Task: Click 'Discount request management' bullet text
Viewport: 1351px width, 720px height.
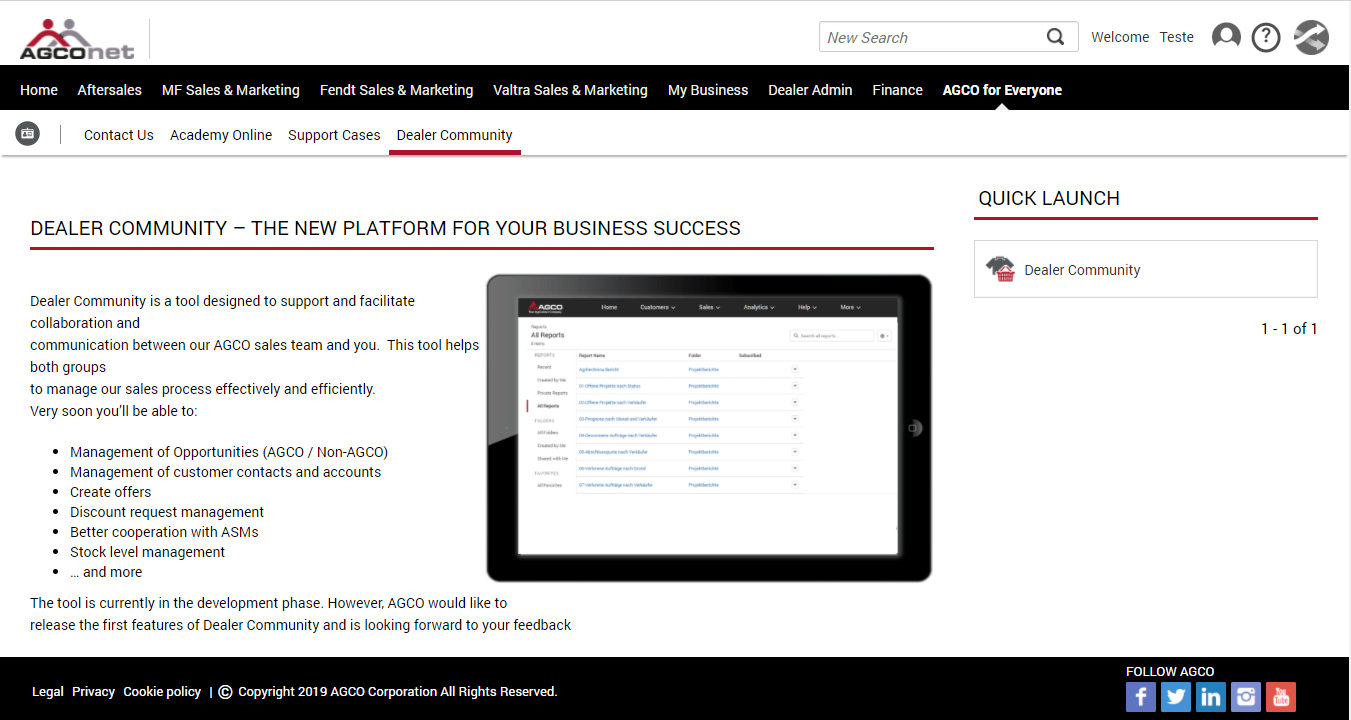Action: coord(167,512)
